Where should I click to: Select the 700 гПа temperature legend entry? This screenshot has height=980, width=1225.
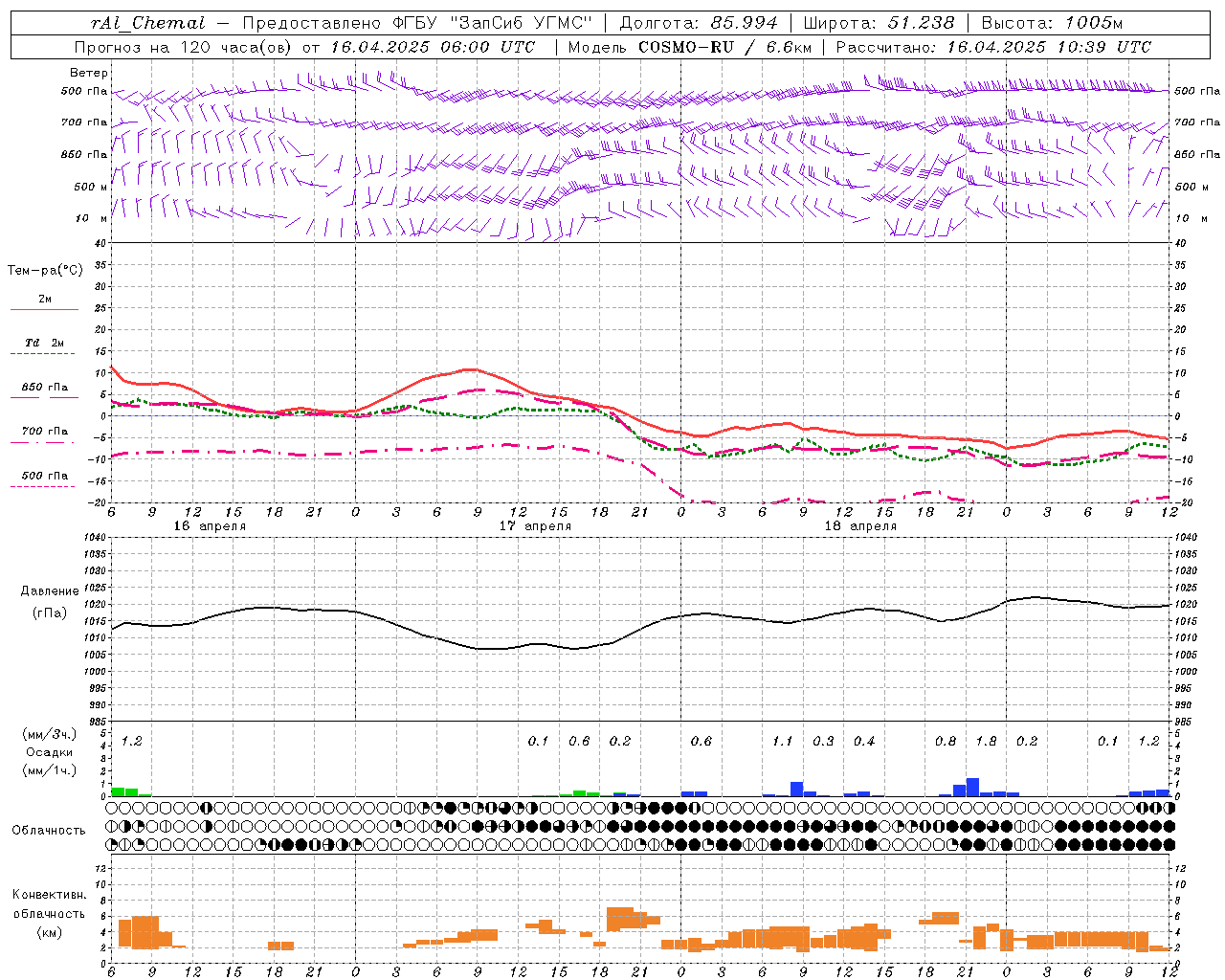coord(45,432)
